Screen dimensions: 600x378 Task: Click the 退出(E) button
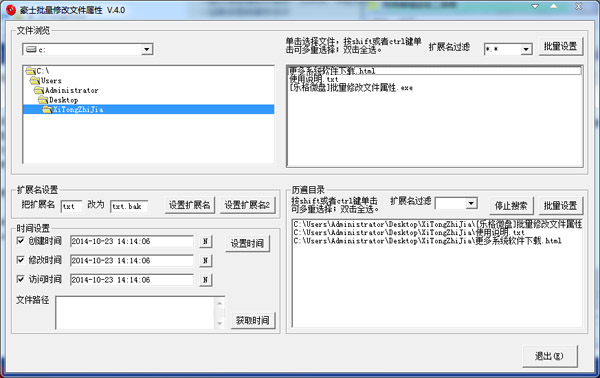point(549,356)
